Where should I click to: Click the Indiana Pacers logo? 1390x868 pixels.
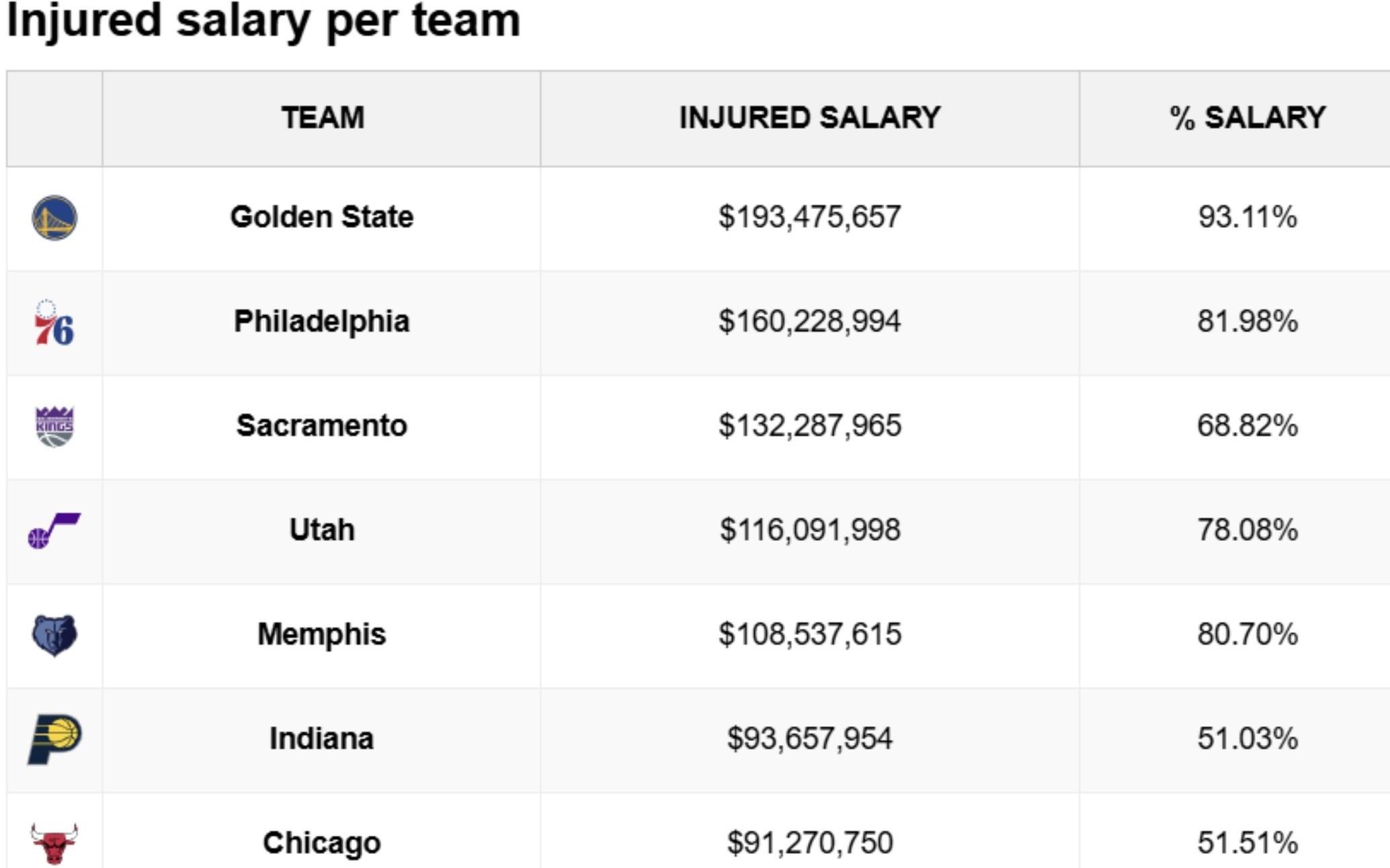point(54,739)
